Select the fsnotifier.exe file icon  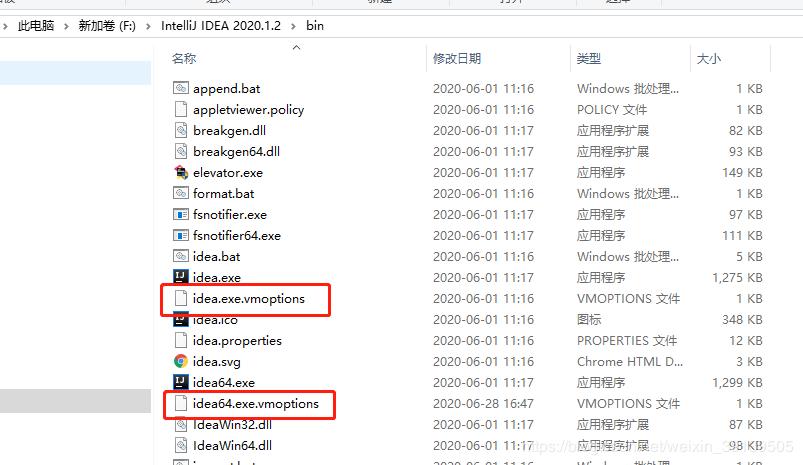tap(181, 215)
